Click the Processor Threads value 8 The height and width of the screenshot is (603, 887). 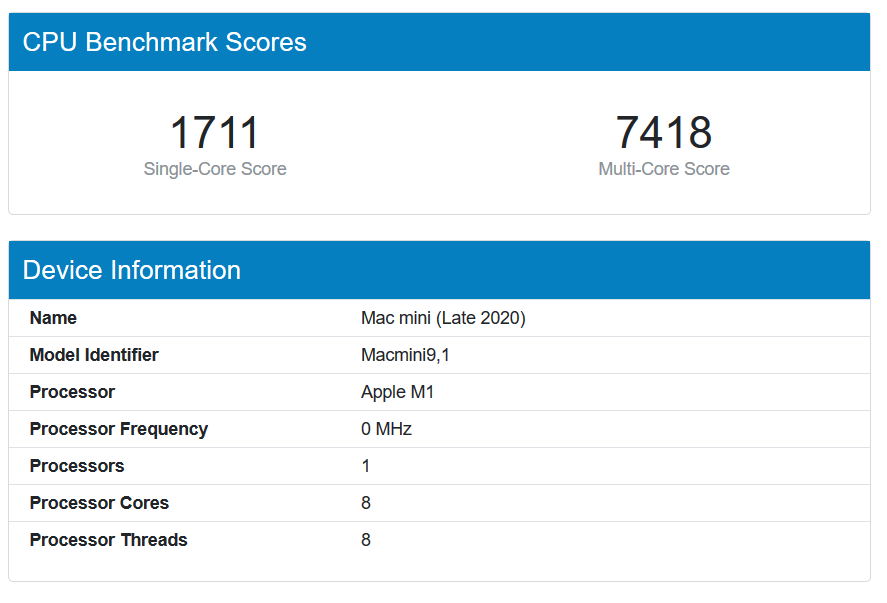(366, 540)
